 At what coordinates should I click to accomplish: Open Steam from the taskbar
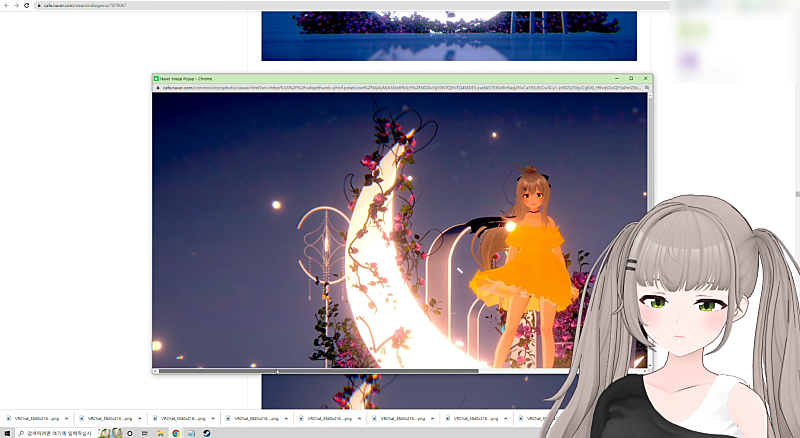click(x=206, y=433)
